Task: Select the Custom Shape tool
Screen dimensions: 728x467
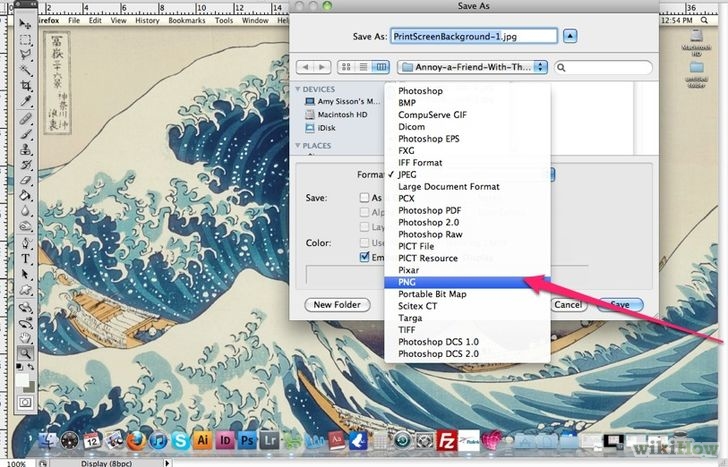Action: click(25, 290)
